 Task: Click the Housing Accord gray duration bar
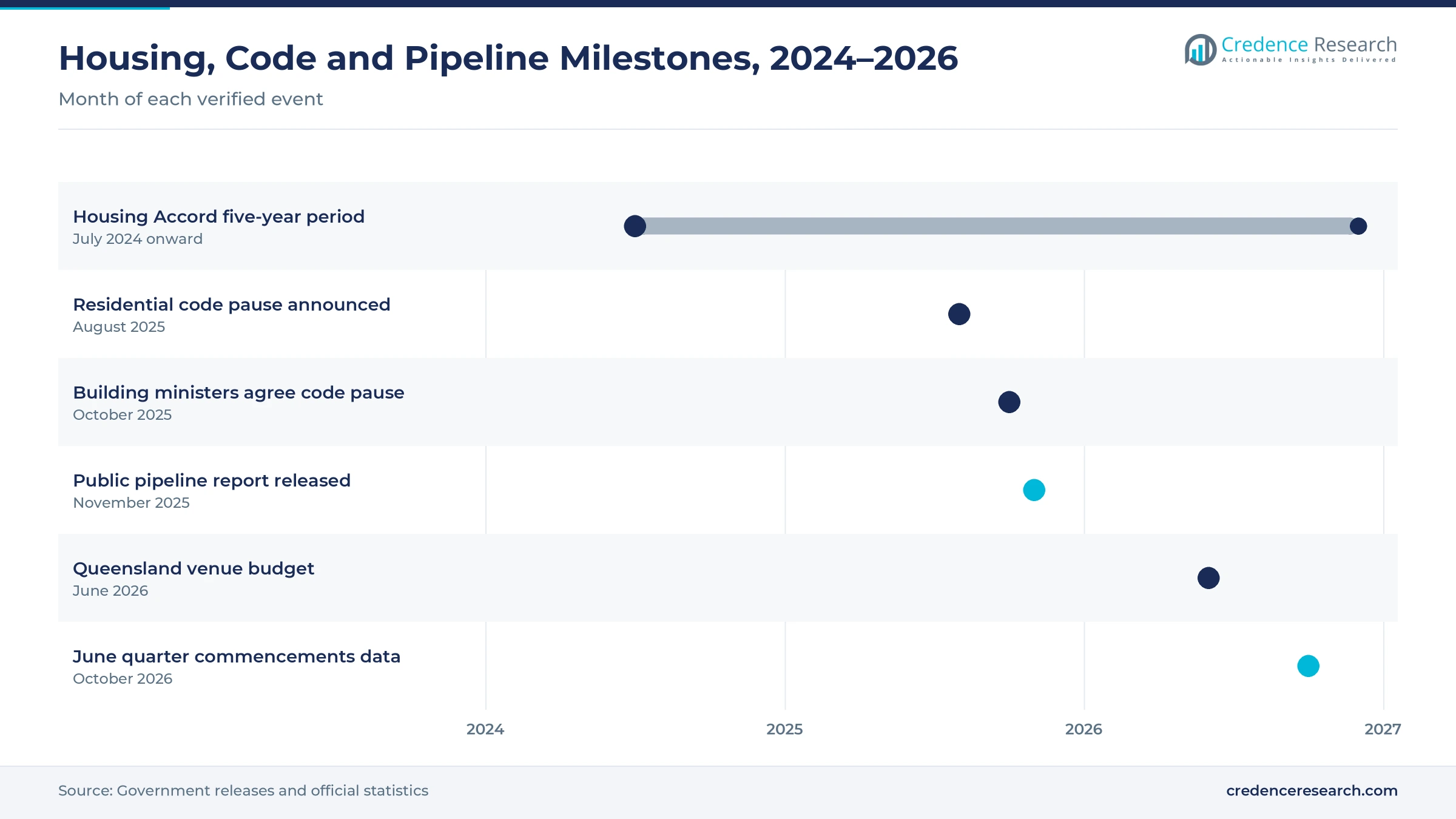point(997,226)
